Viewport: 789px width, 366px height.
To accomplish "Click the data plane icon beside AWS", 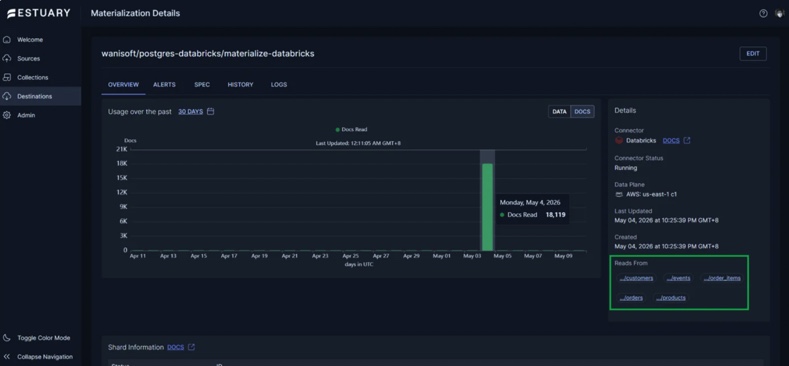I will pyautogui.click(x=619, y=194).
